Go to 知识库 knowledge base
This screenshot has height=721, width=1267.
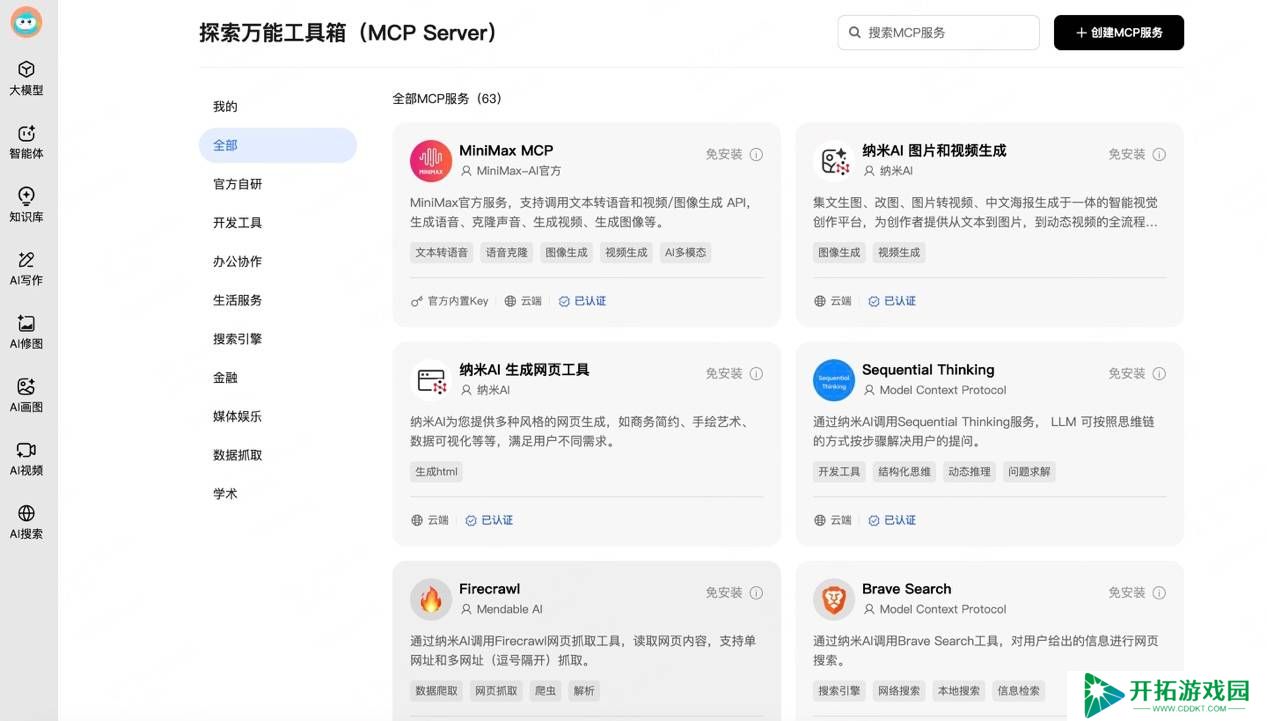coord(26,205)
